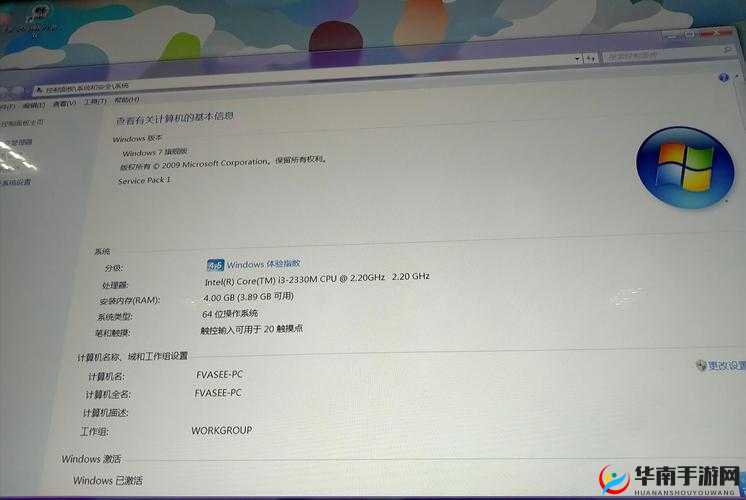Click the '分级:' label
The height and width of the screenshot is (500, 746).
coord(114,268)
